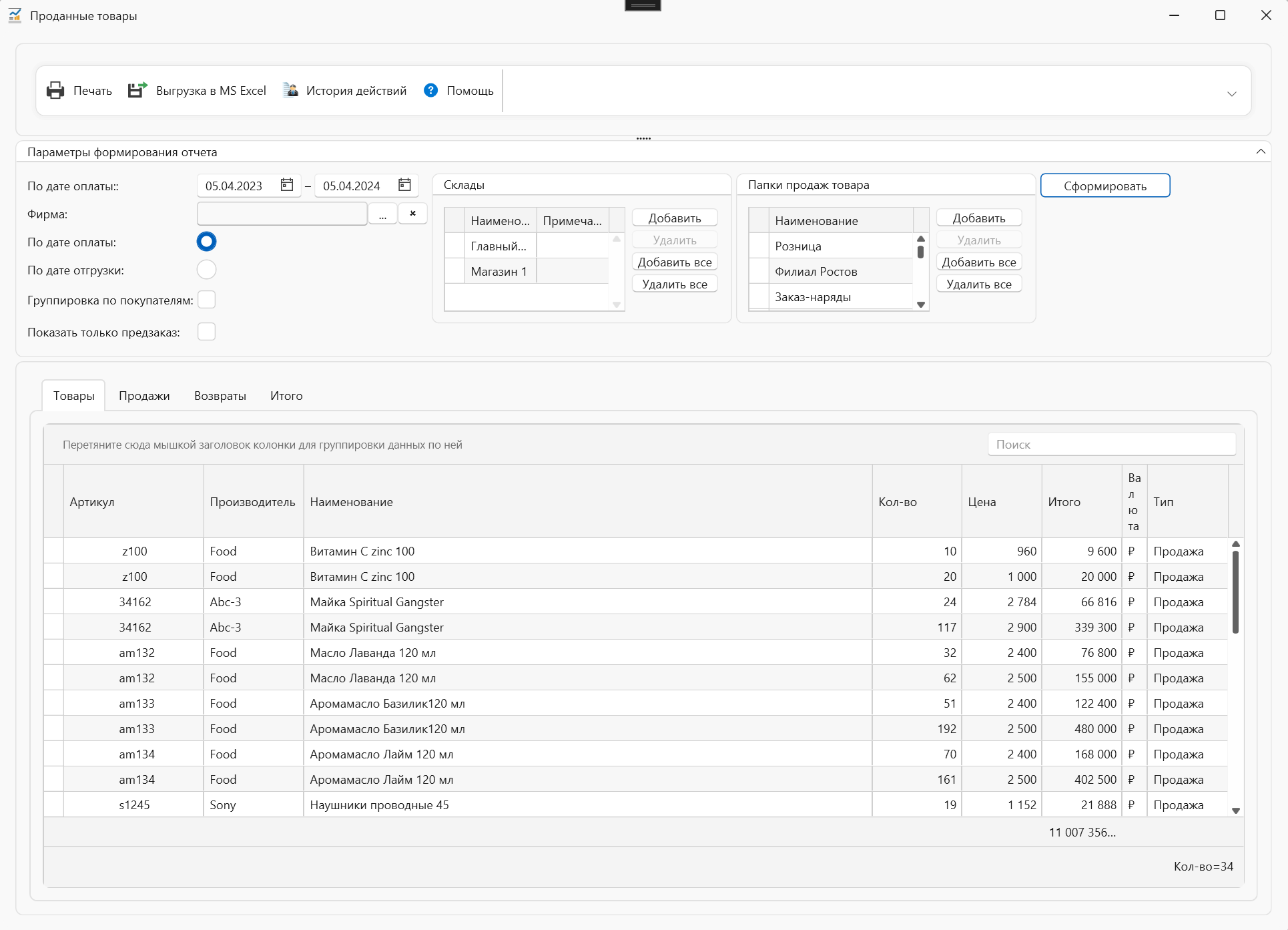This screenshot has width=1288, height=930.
Task: Click the 'Сформировать' button
Action: [x=1105, y=186]
